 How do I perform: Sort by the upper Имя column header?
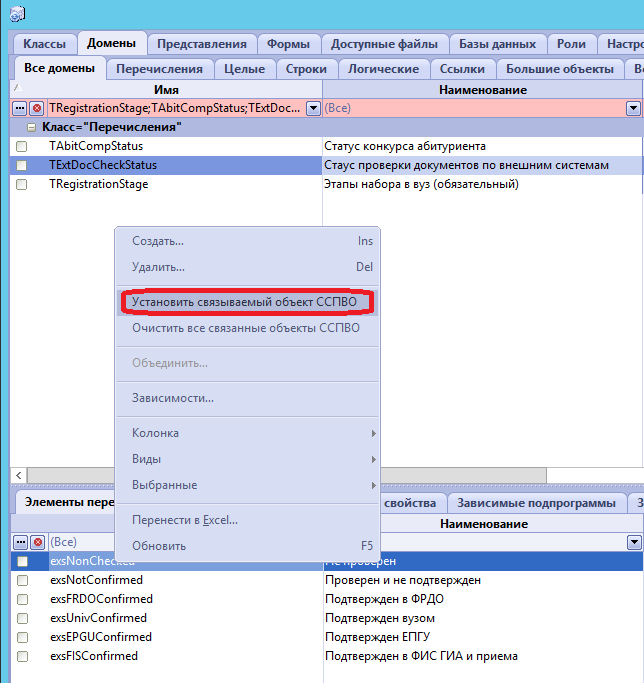[x=166, y=90]
